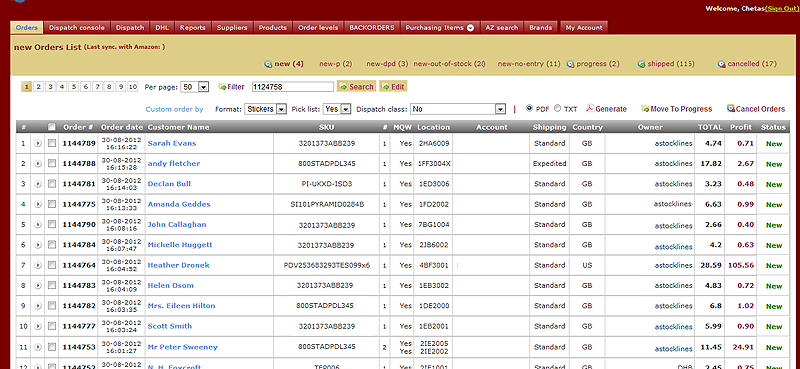Go to page 5 of orders
This screenshot has width=800, height=369.
[x=74, y=87]
